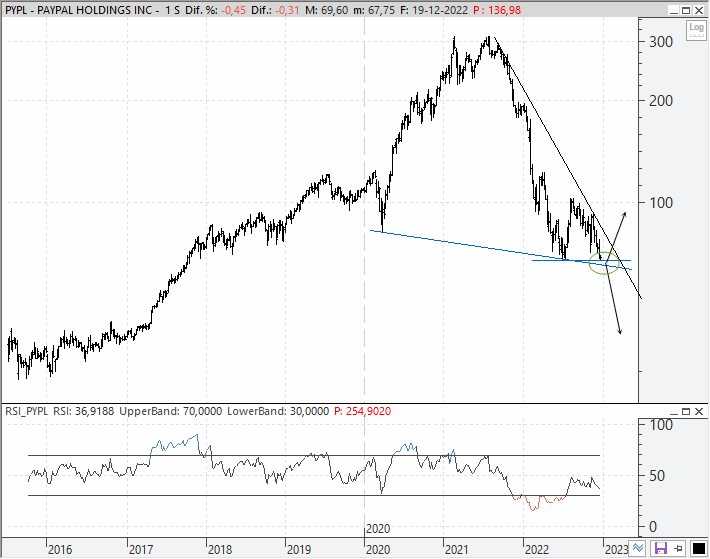Click the red 'P: 254,9020' value

tap(362, 411)
